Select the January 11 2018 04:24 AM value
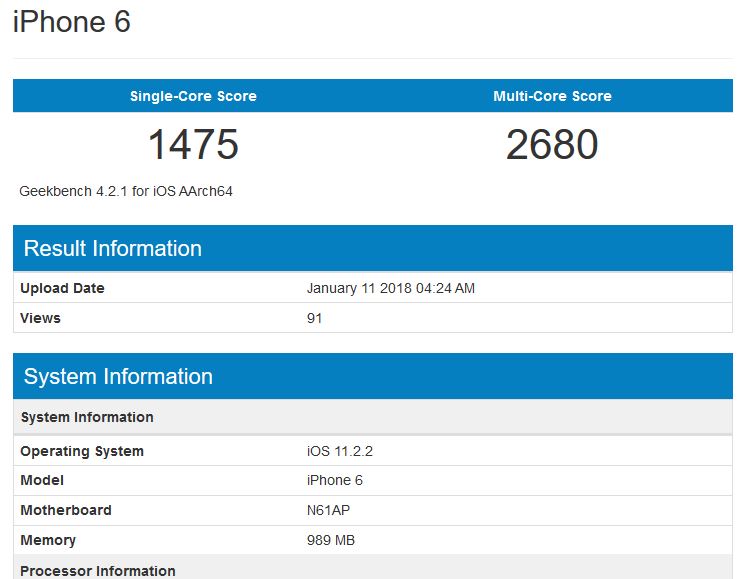 (391, 288)
